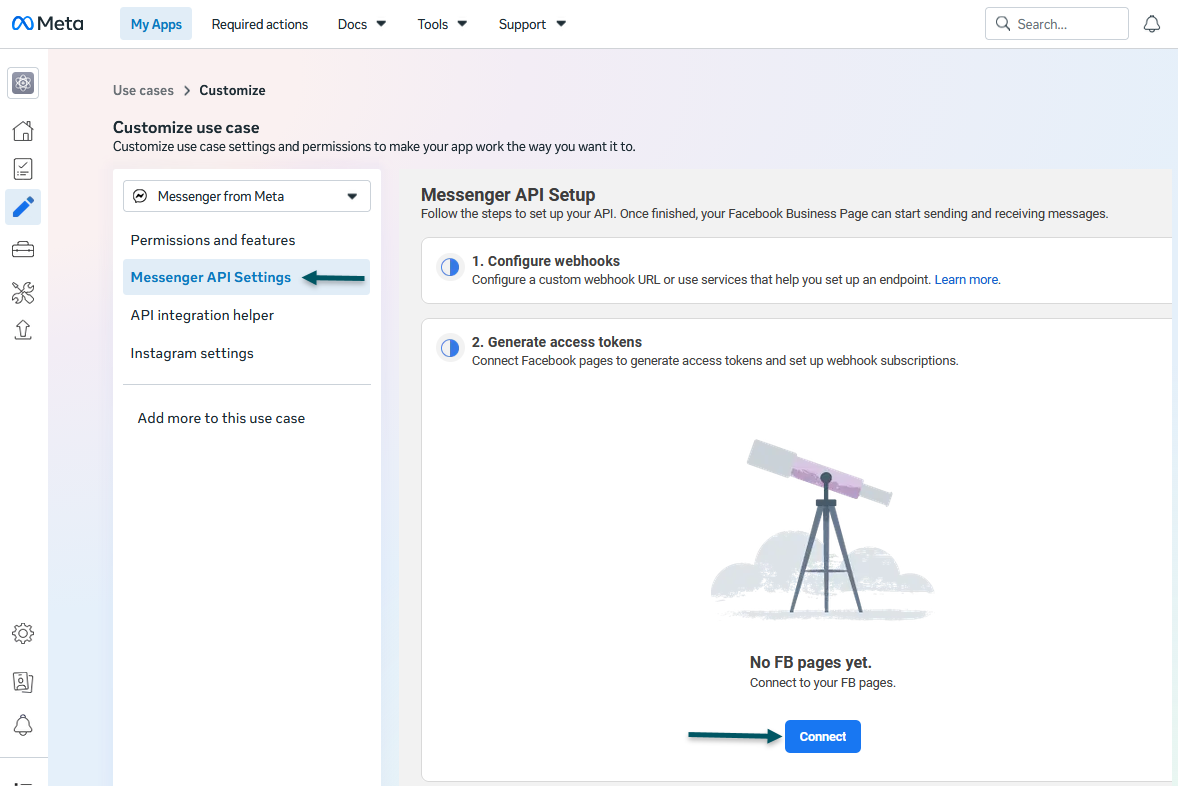
Task: Open the My Apps tab
Action: 156,24
